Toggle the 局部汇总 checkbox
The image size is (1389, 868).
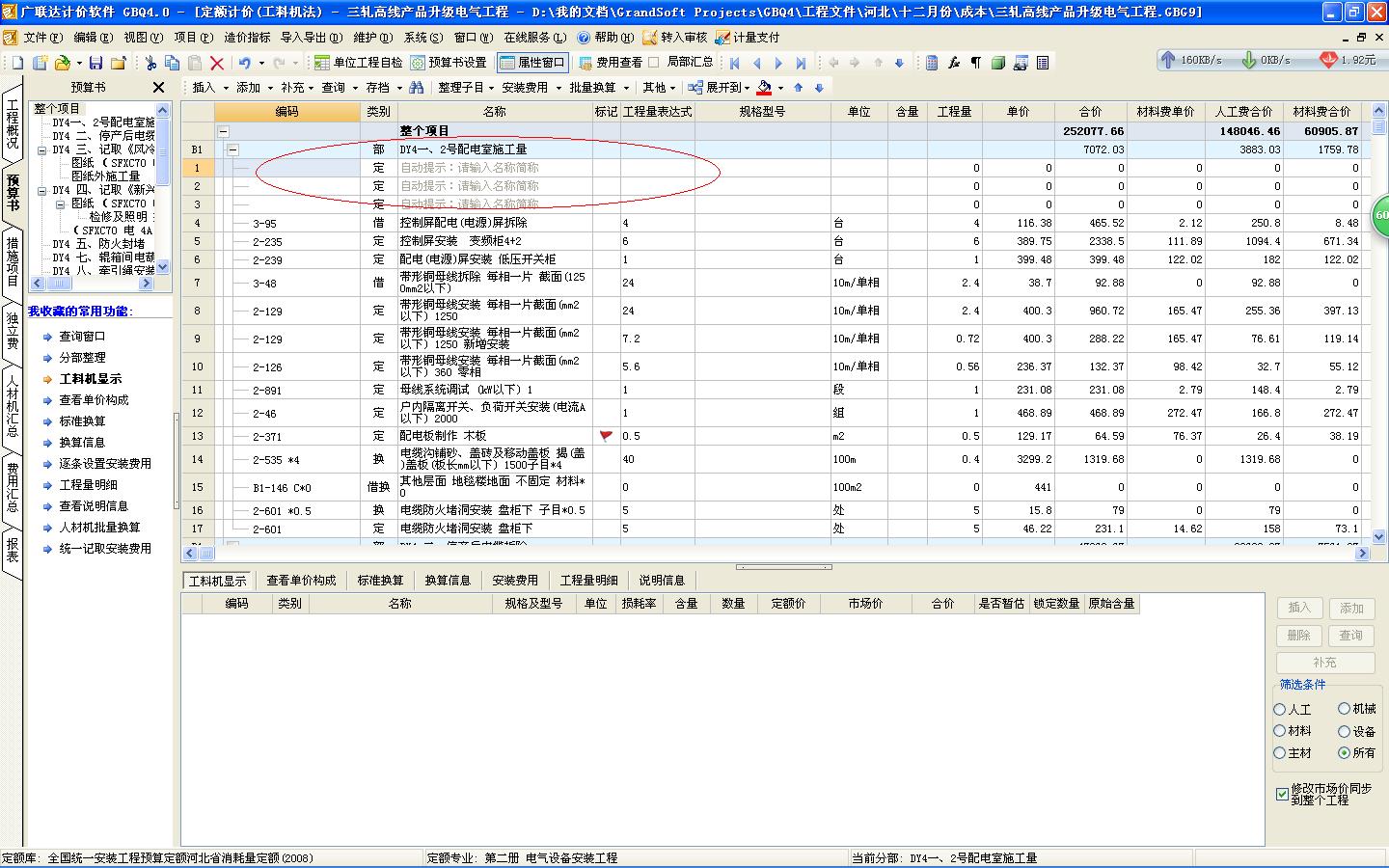click(654, 63)
